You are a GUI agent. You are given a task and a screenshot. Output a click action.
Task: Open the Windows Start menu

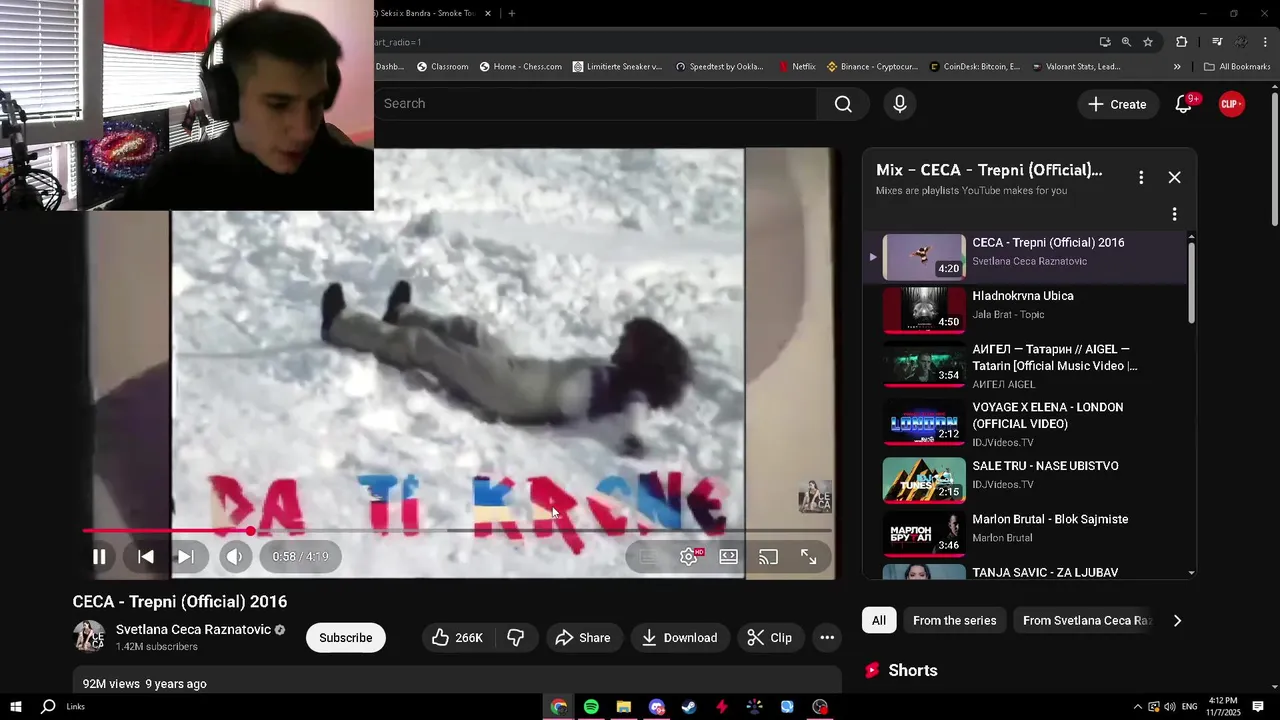16,707
